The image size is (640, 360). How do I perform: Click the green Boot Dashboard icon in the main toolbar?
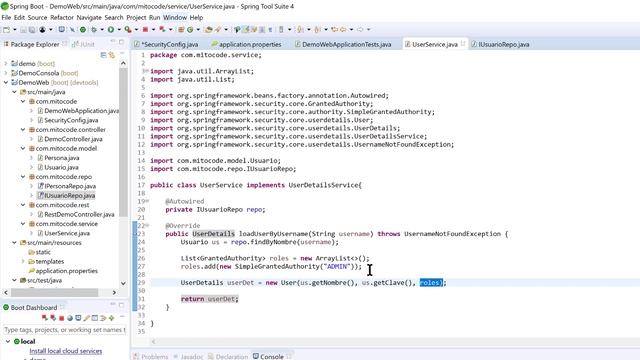tap(83, 29)
